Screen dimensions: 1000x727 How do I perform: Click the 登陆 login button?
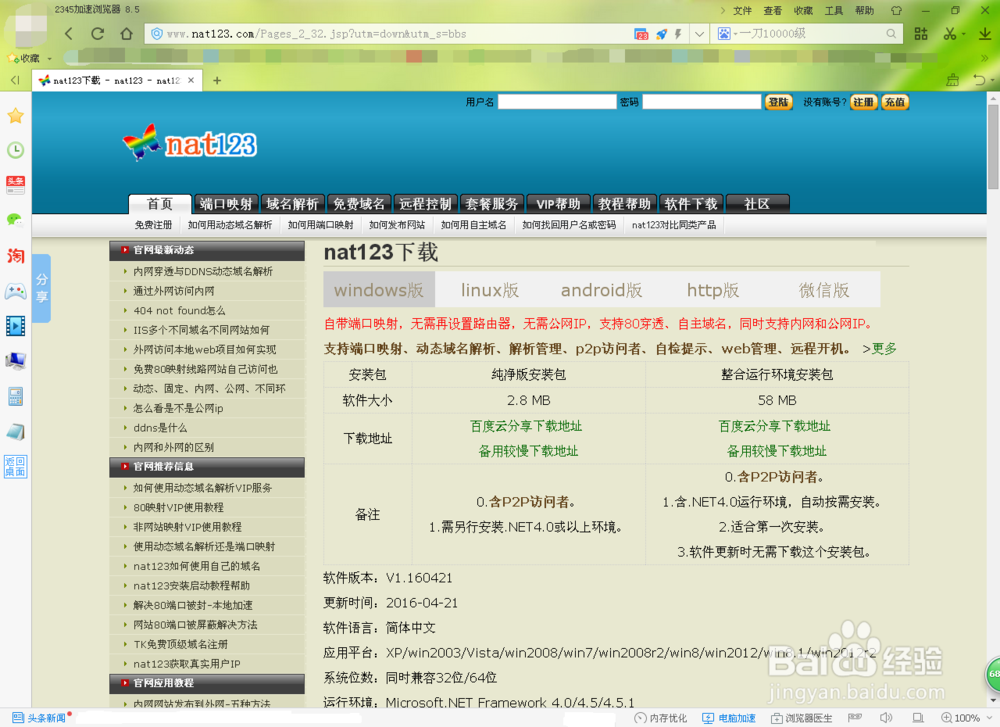point(779,102)
